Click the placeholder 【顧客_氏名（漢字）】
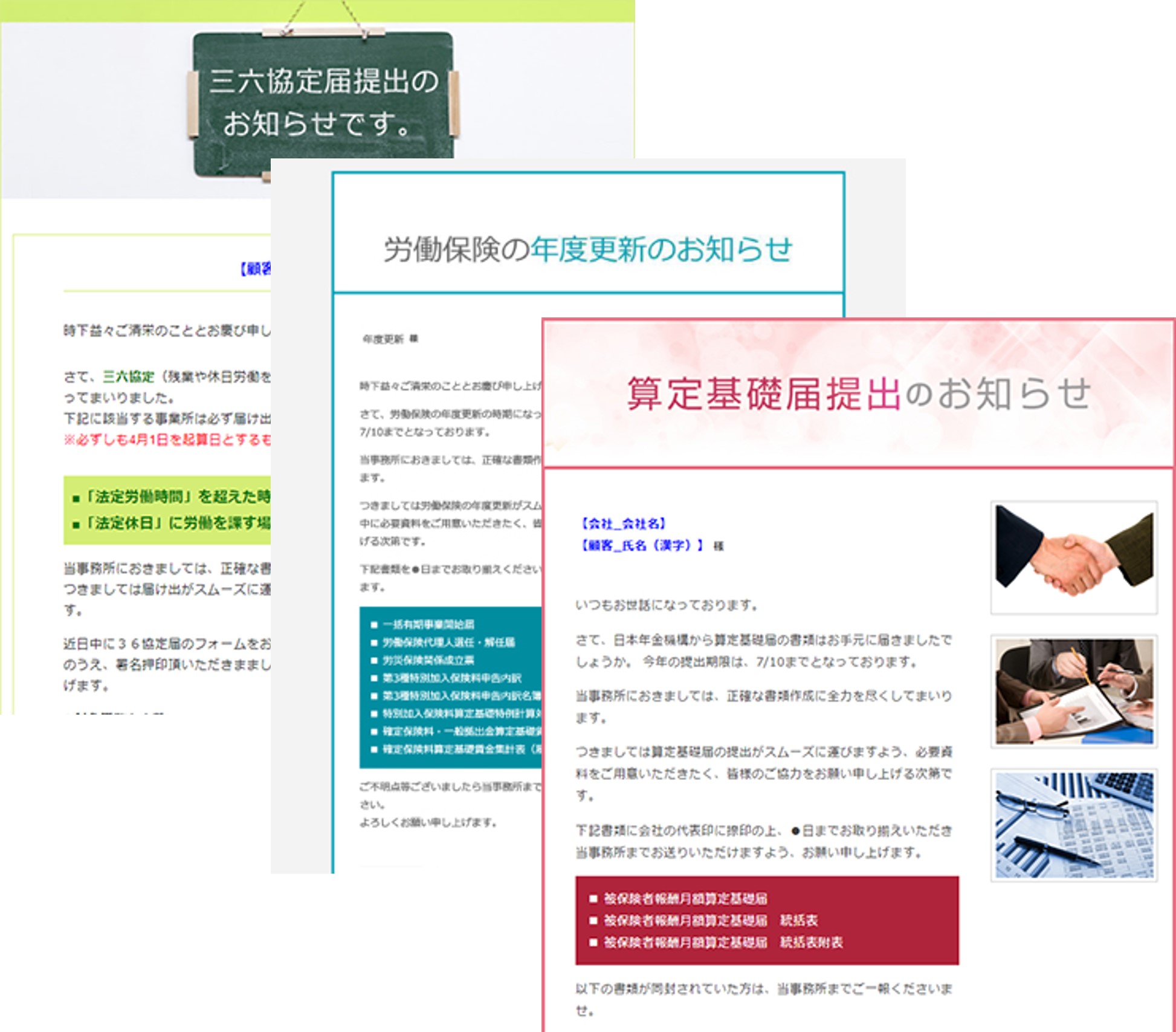This screenshot has height=1032, width=1176. (x=641, y=545)
